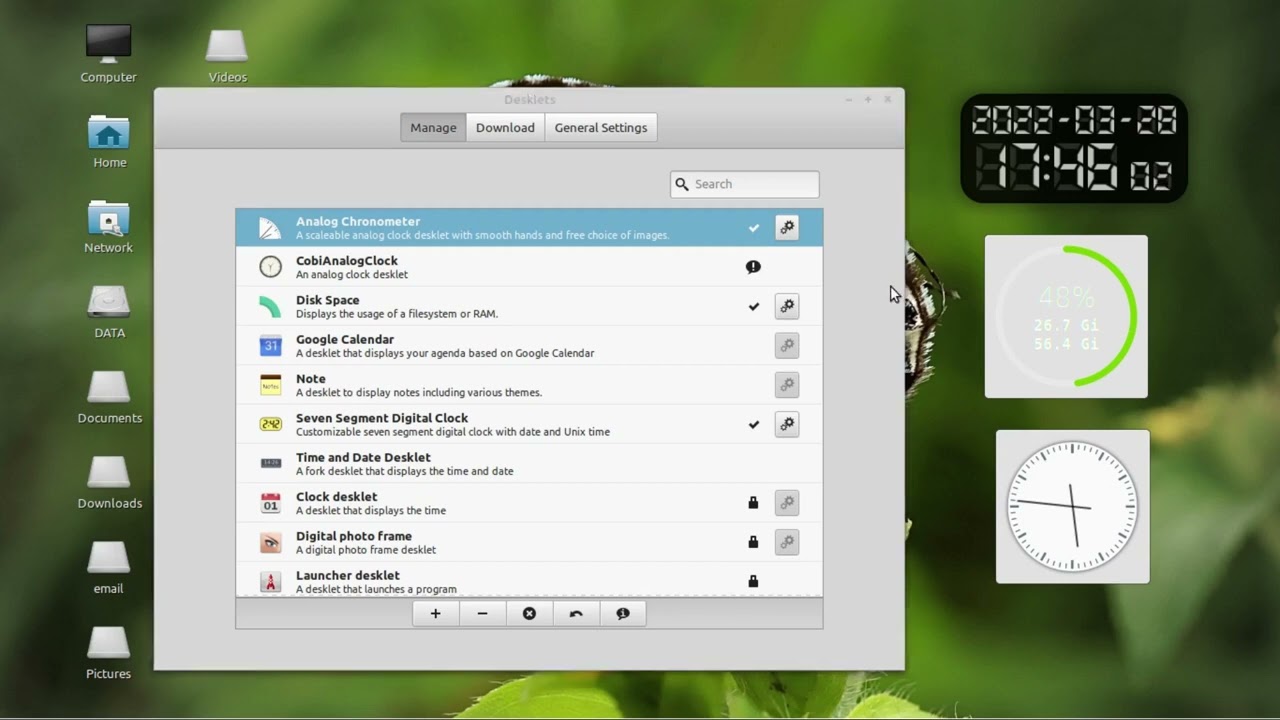Click the Search input field
1280x720 pixels.
tap(745, 184)
